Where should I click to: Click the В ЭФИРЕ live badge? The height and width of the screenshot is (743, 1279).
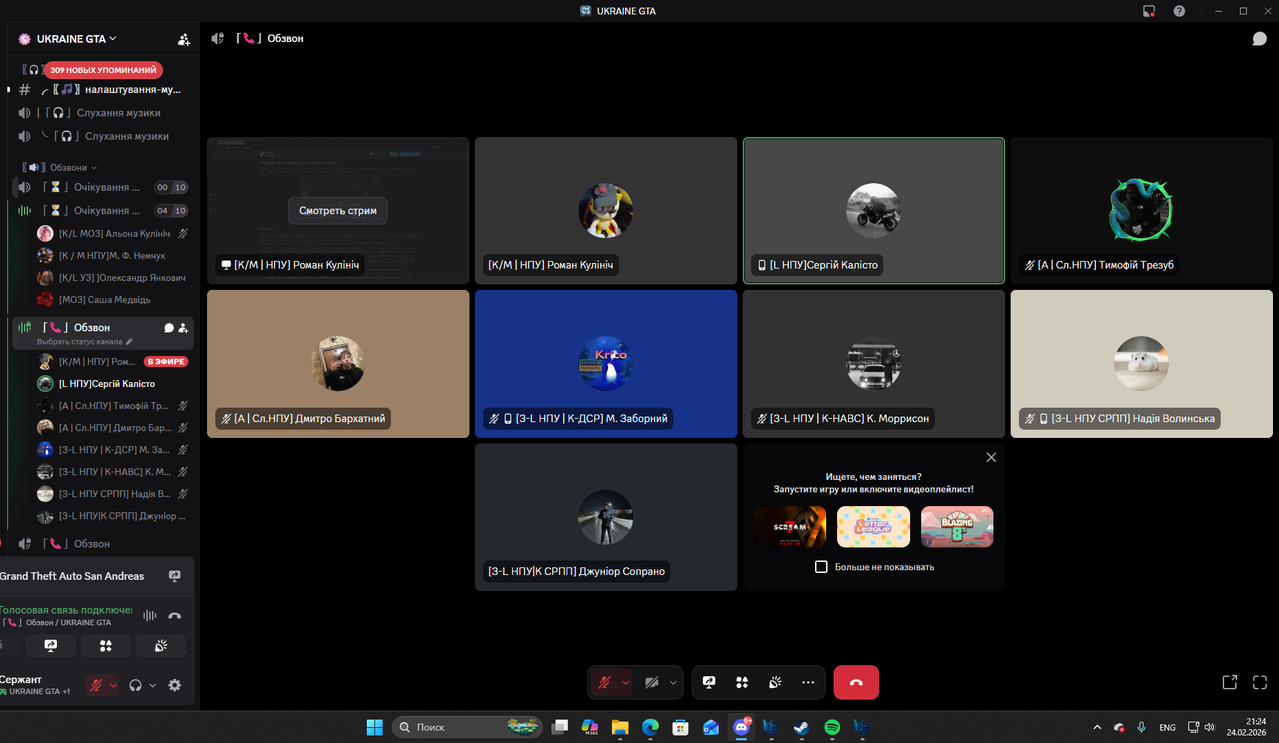tap(166, 362)
